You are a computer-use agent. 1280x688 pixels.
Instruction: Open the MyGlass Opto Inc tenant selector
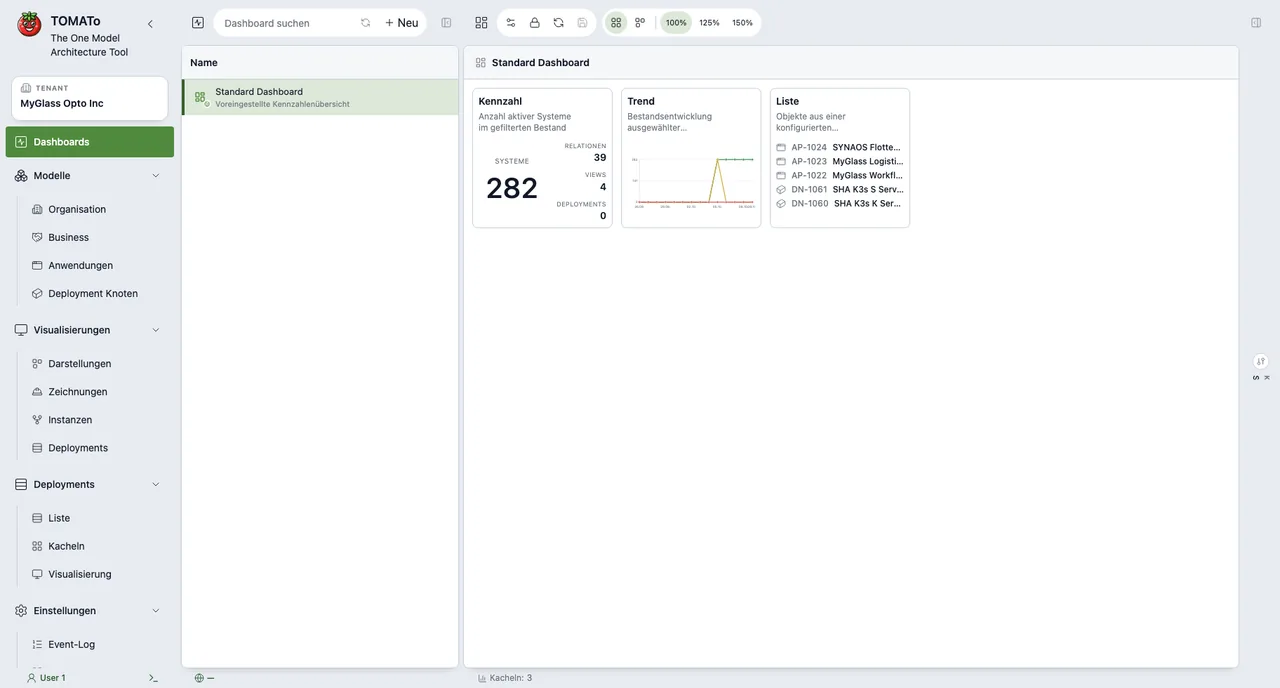pos(90,98)
